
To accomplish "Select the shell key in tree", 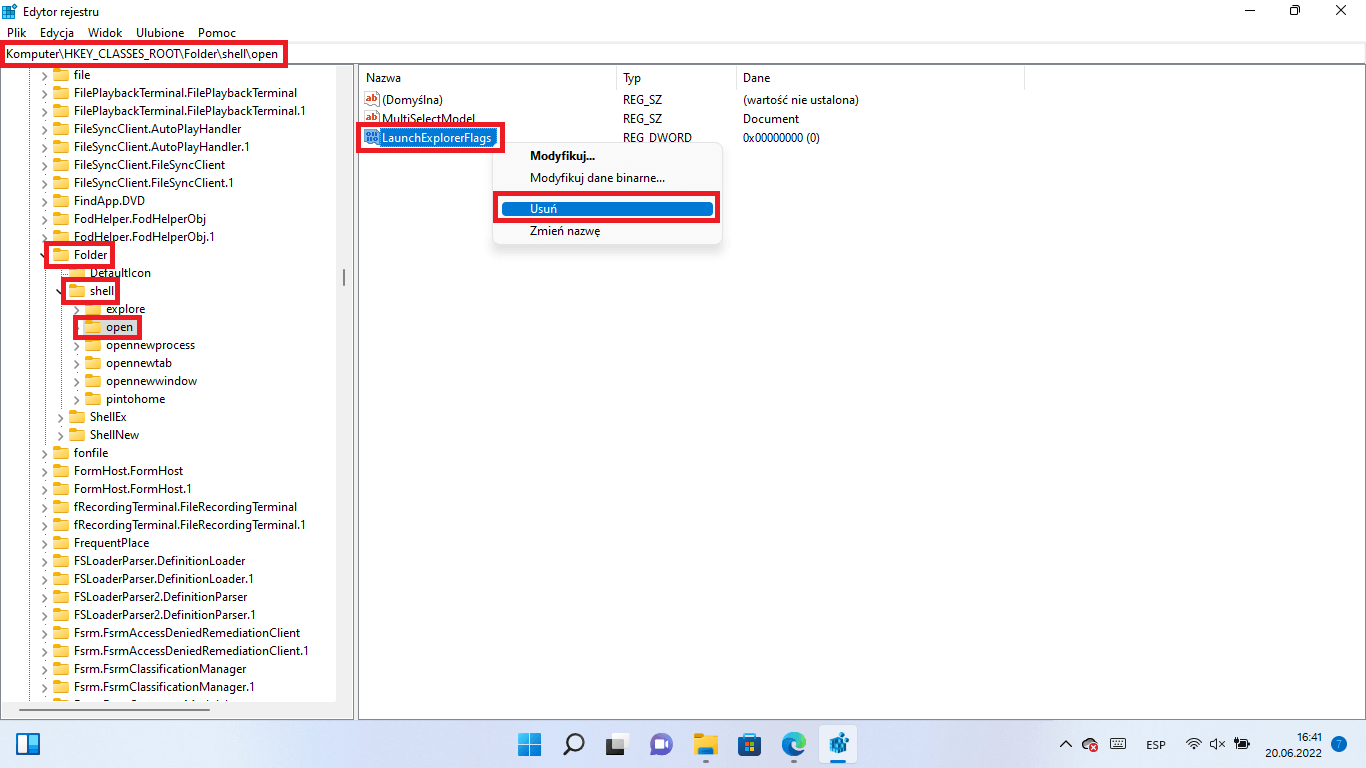I will click(x=102, y=291).
